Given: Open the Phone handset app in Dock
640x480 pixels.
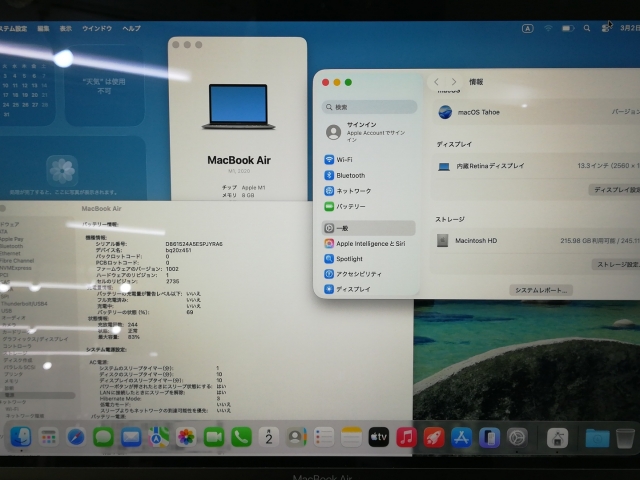Looking at the screenshot, I should [241, 438].
